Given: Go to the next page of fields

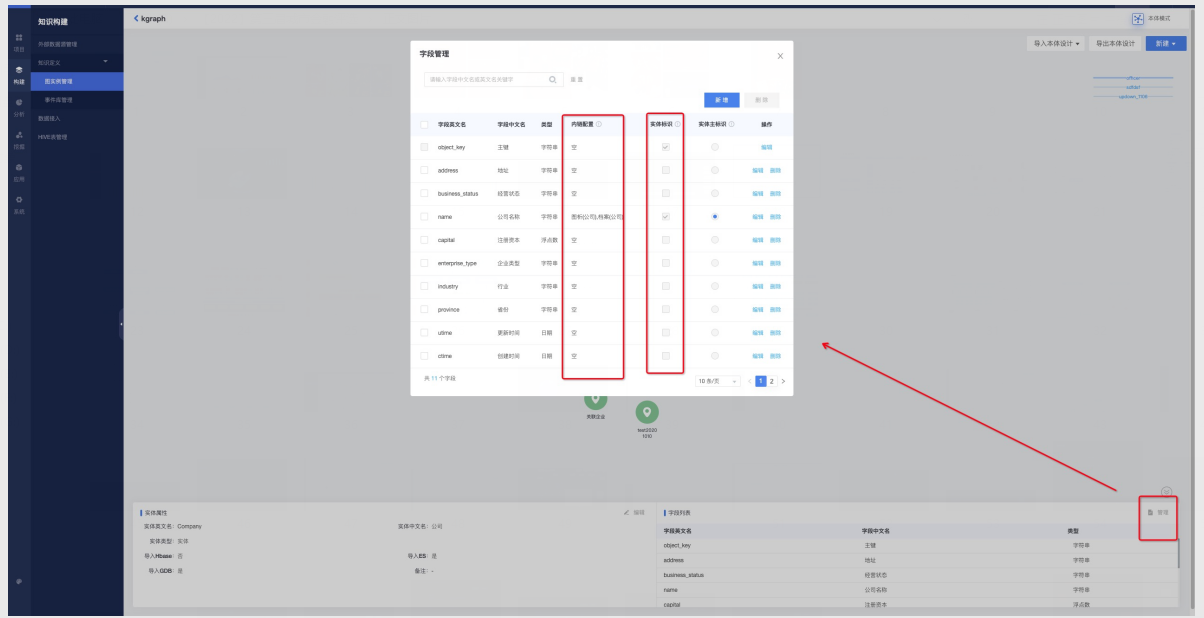Looking at the screenshot, I should click(x=783, y=381).
